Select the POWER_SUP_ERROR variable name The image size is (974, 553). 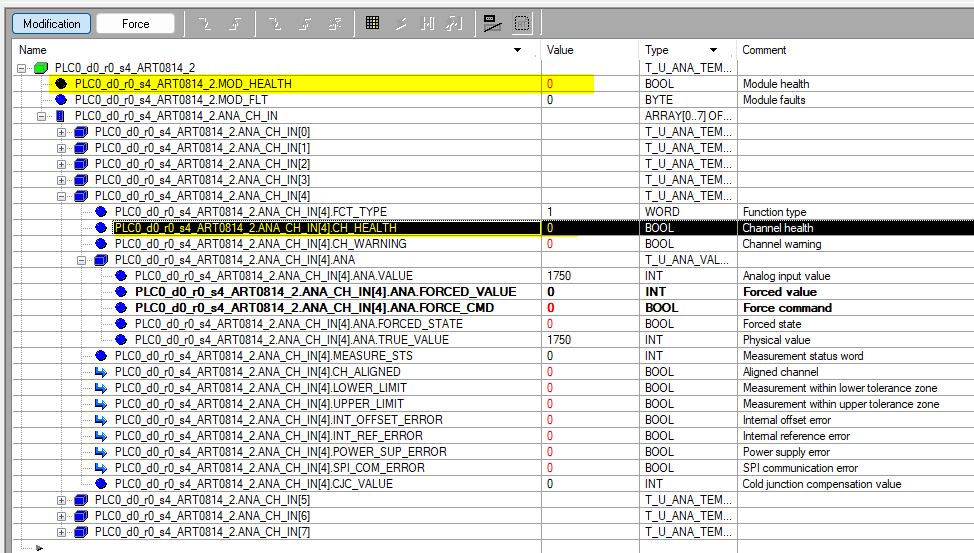click(x=281, y=452)
